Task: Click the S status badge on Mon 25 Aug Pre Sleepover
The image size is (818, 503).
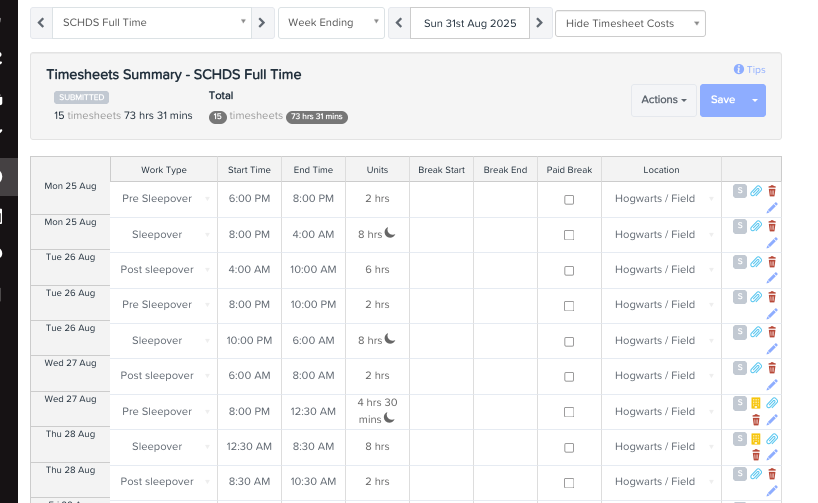Action: coord(740,191)
